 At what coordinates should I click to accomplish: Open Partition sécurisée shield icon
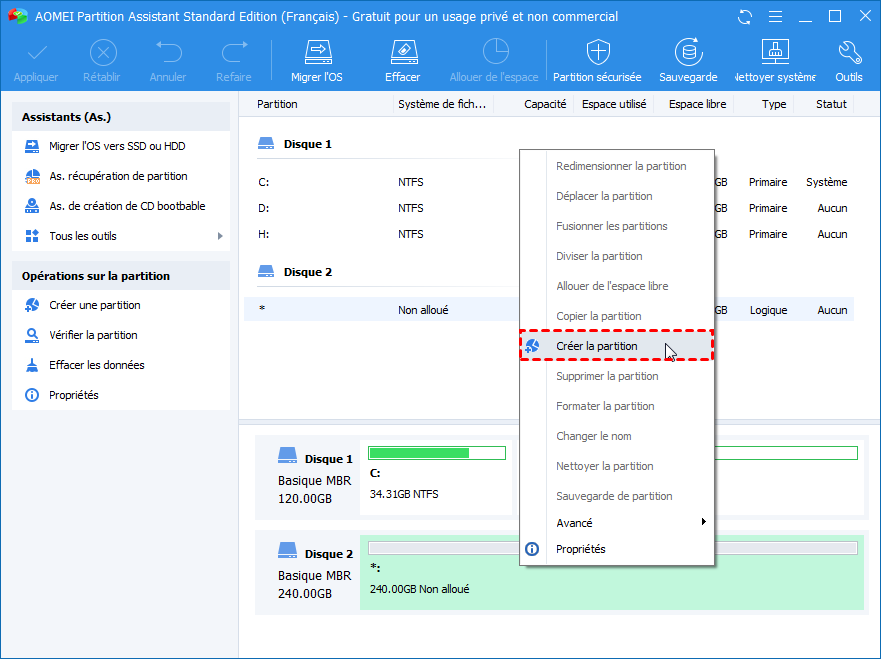coord(598,52)
